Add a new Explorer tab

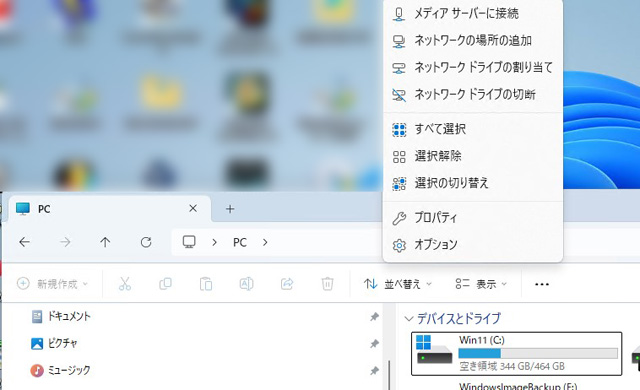click(230, 209)
